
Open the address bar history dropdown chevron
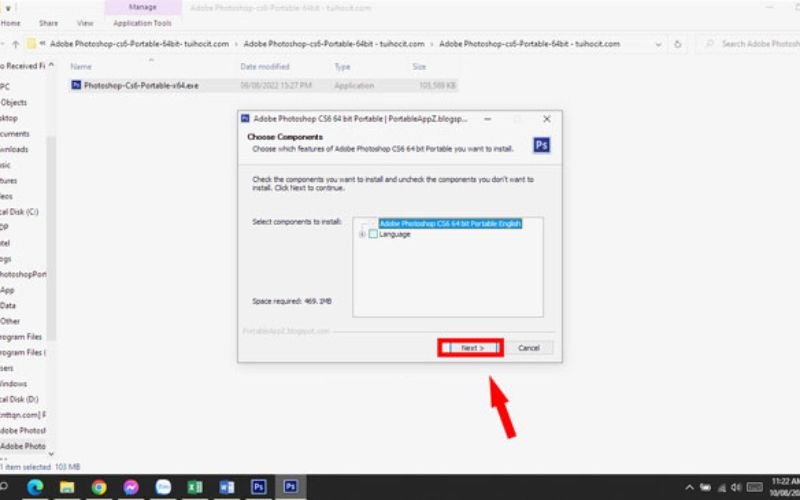[x=658, y=44]
